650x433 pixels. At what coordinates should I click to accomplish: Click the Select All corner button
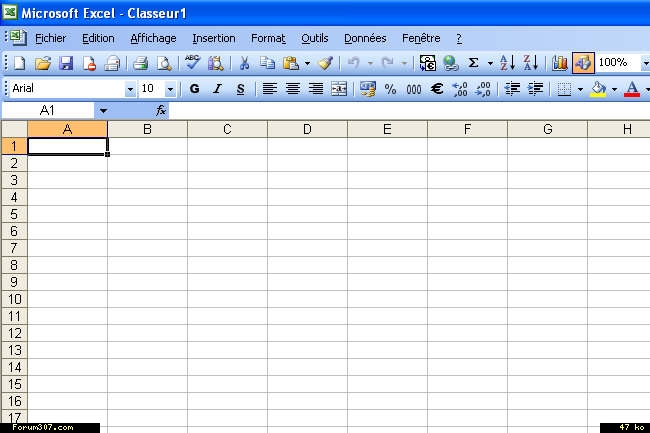pos(15,129)
